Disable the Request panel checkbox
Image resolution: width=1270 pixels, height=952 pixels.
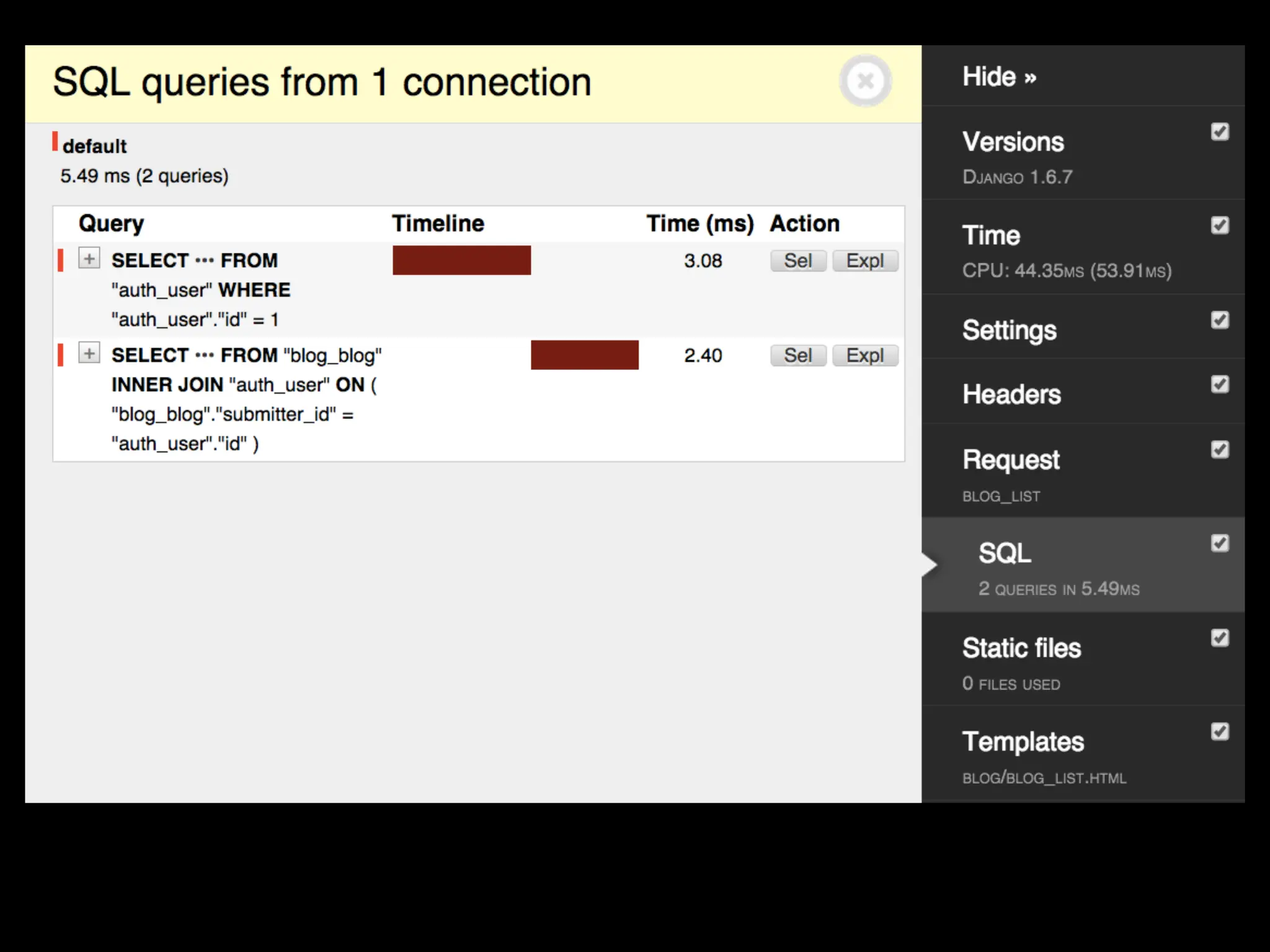coord(1220,449)
